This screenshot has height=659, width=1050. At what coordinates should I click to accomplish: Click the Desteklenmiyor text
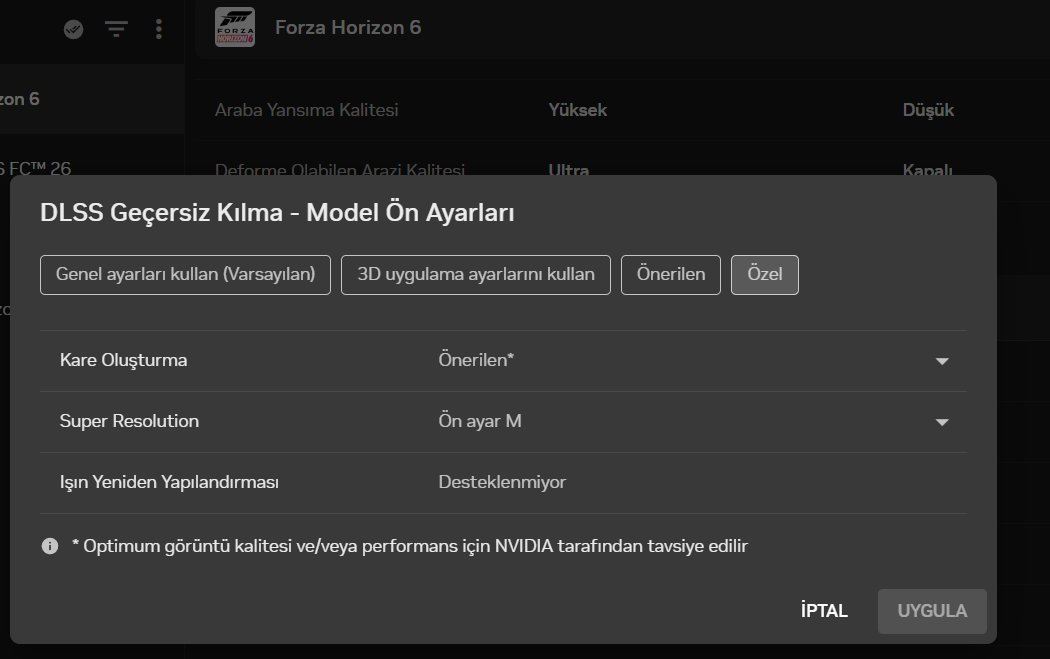tap(502, 482)
